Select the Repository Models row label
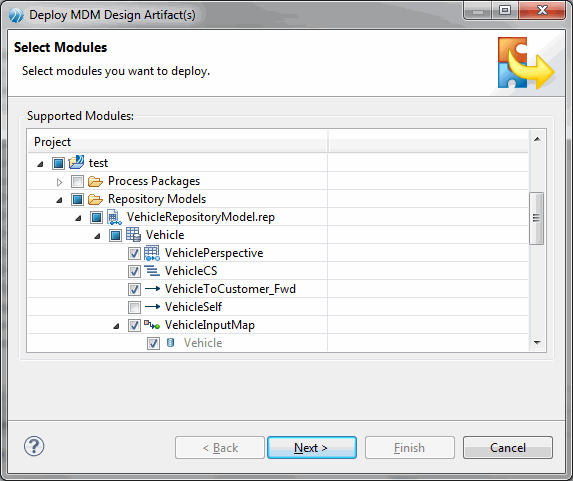573x481 pixels. tap(157, 199)
